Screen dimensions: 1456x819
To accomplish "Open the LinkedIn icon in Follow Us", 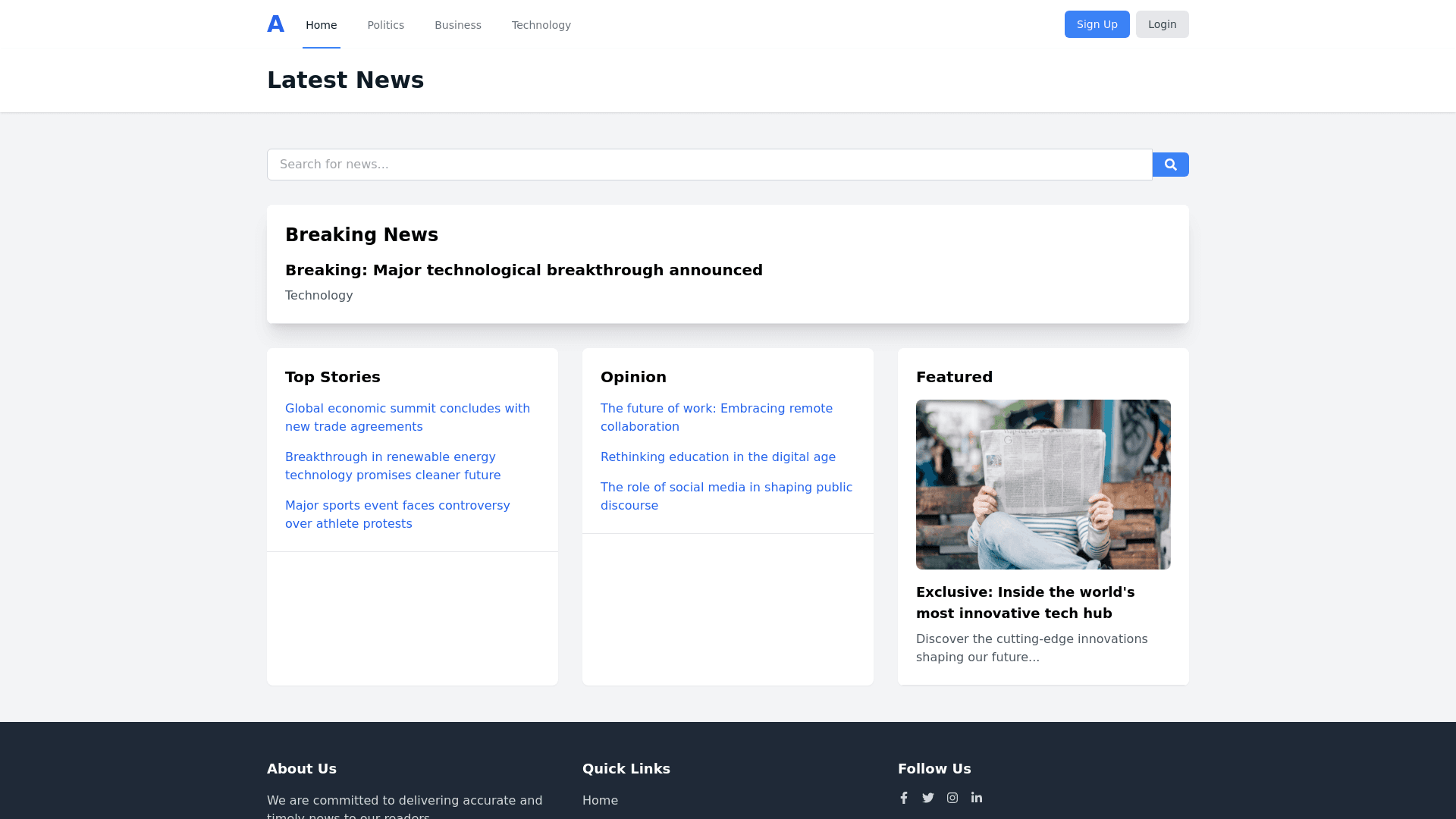I will 977,798.
